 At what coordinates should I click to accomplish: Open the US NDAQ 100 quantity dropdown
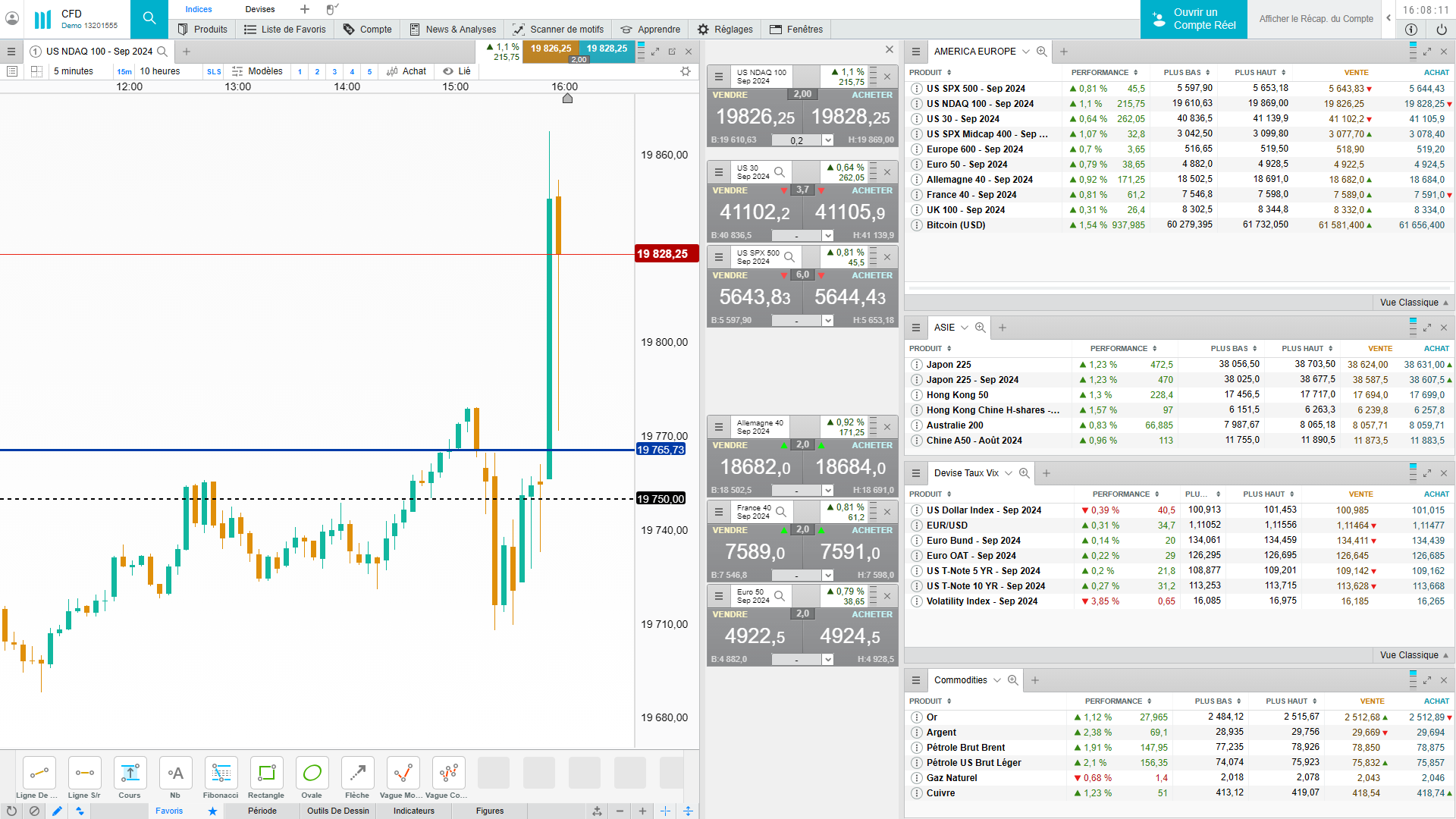click(828, 140)
